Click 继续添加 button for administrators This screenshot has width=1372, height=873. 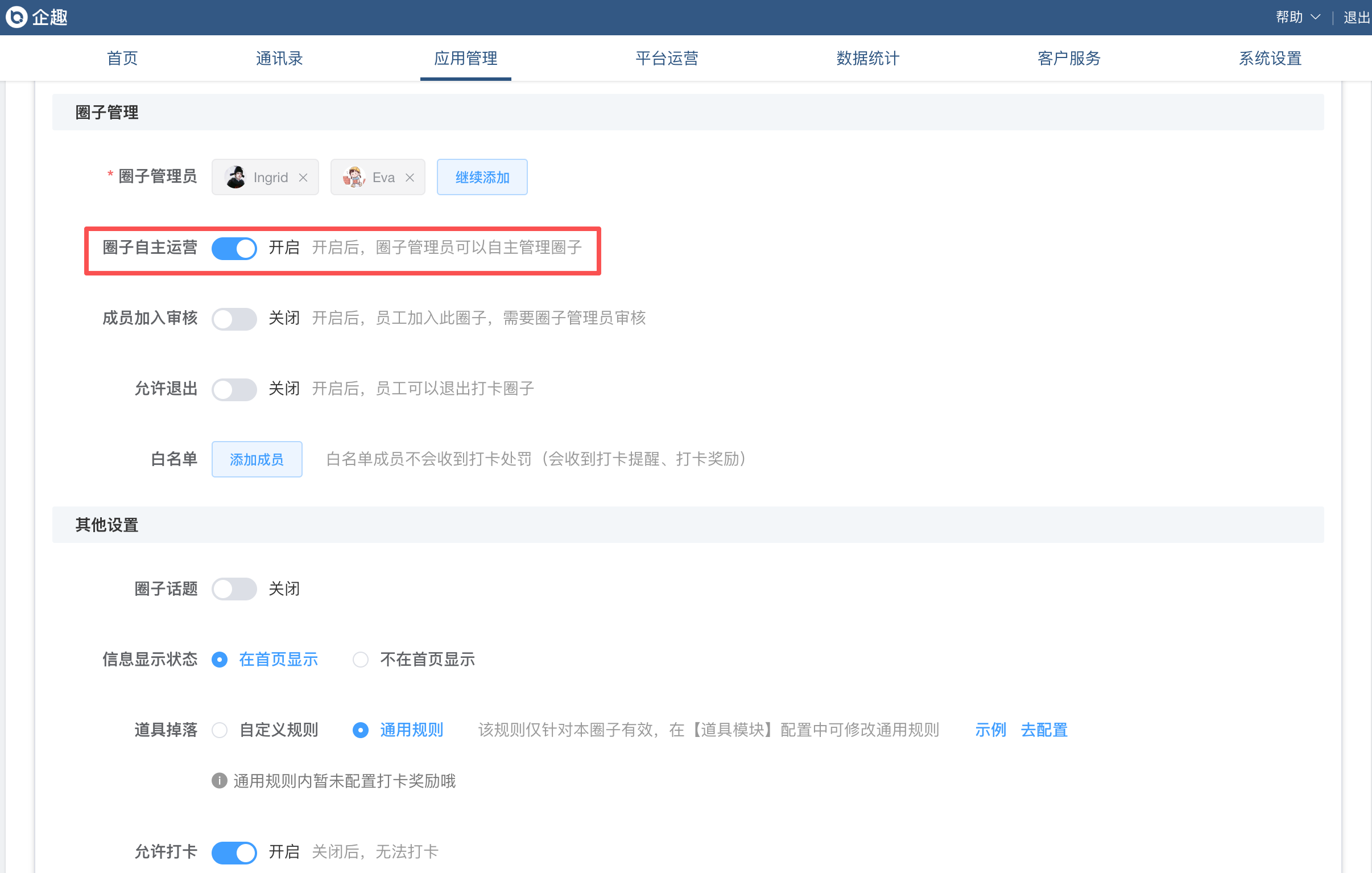pos(482,178)
